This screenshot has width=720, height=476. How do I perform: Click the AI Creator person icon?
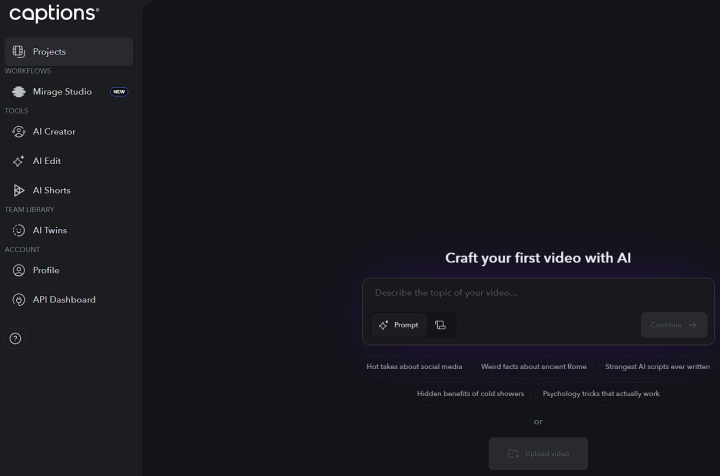pos(18,131)
